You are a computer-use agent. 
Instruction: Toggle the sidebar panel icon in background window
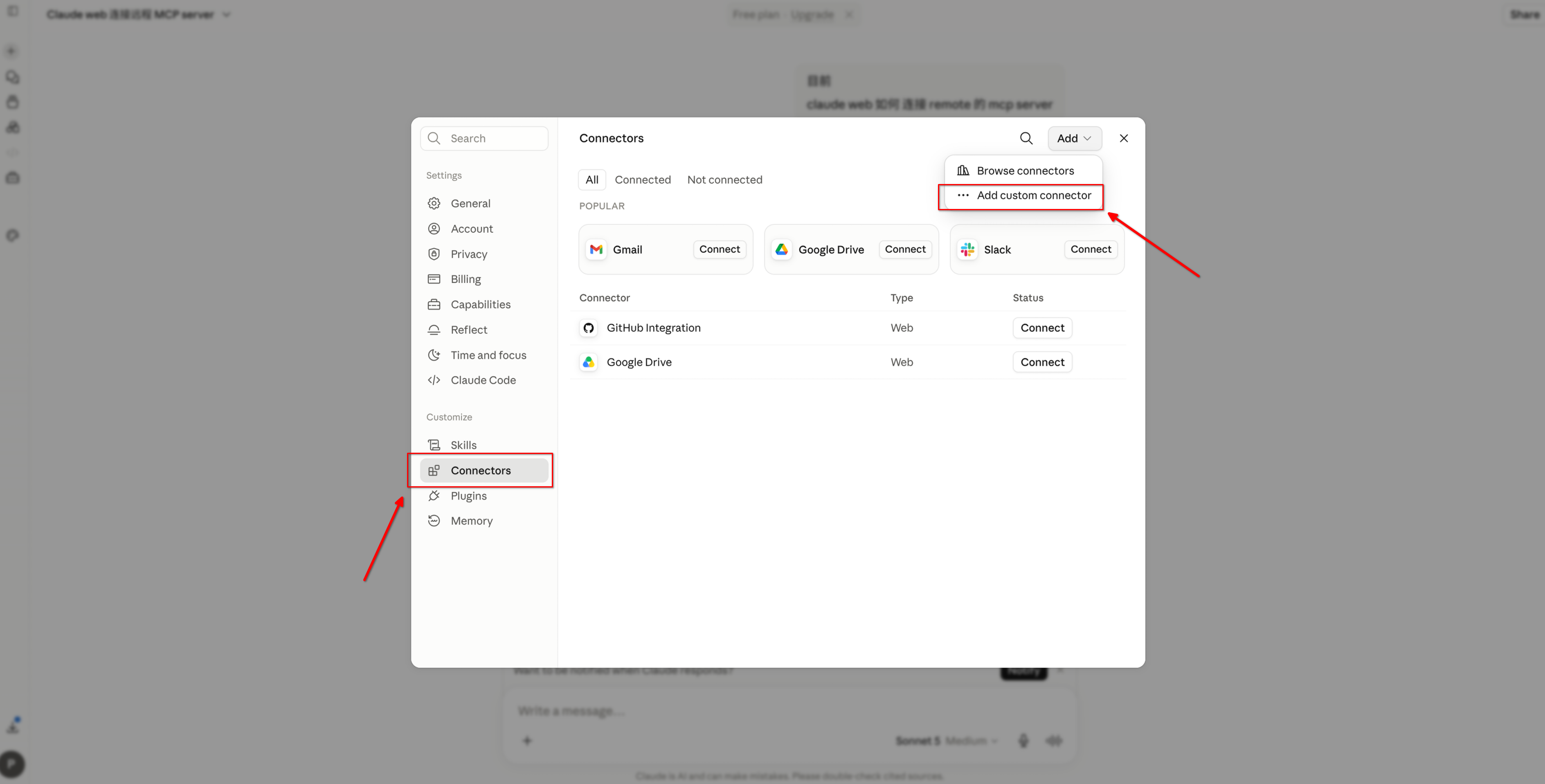tap(13, 11)
